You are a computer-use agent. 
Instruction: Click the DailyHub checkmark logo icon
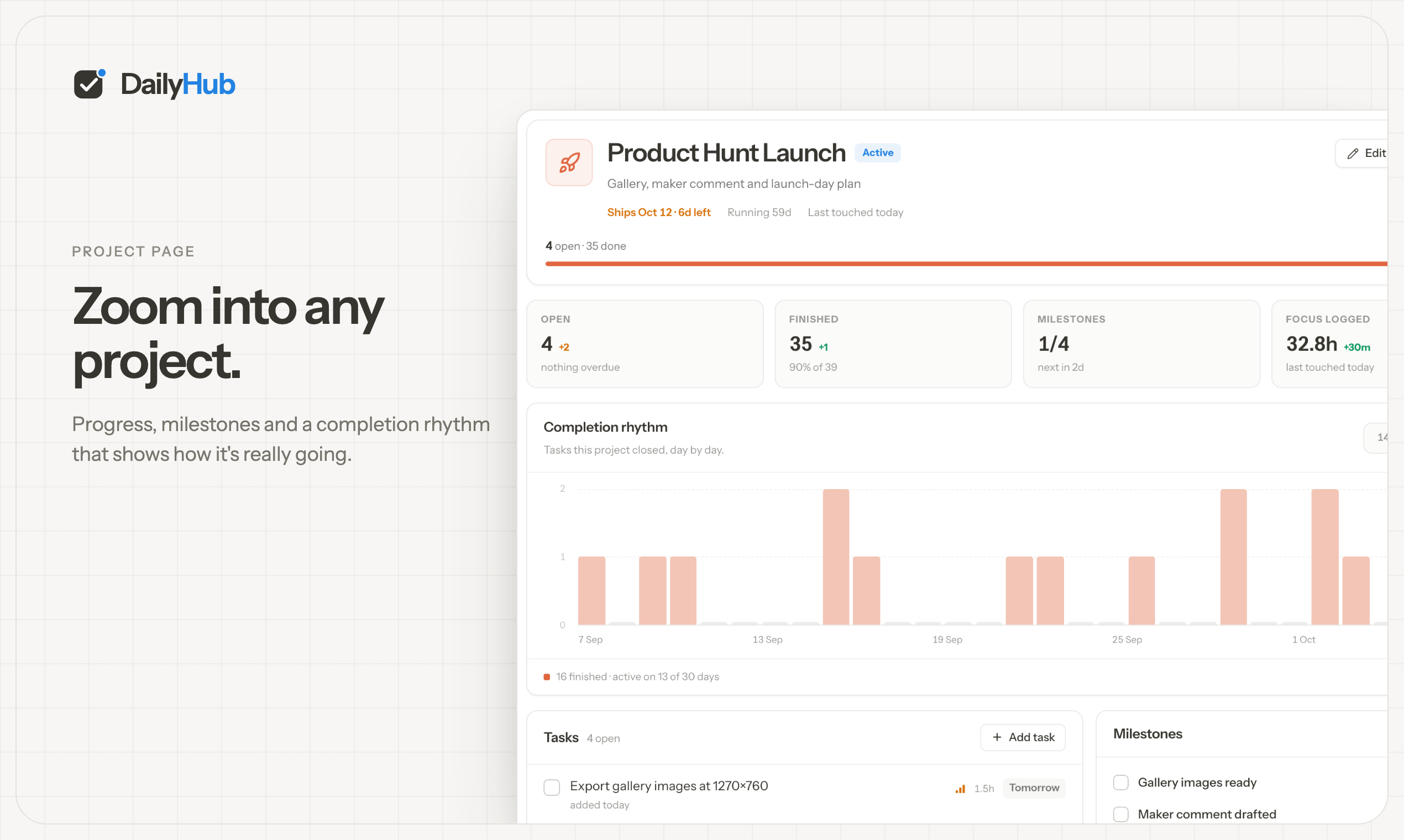(89, 84)
